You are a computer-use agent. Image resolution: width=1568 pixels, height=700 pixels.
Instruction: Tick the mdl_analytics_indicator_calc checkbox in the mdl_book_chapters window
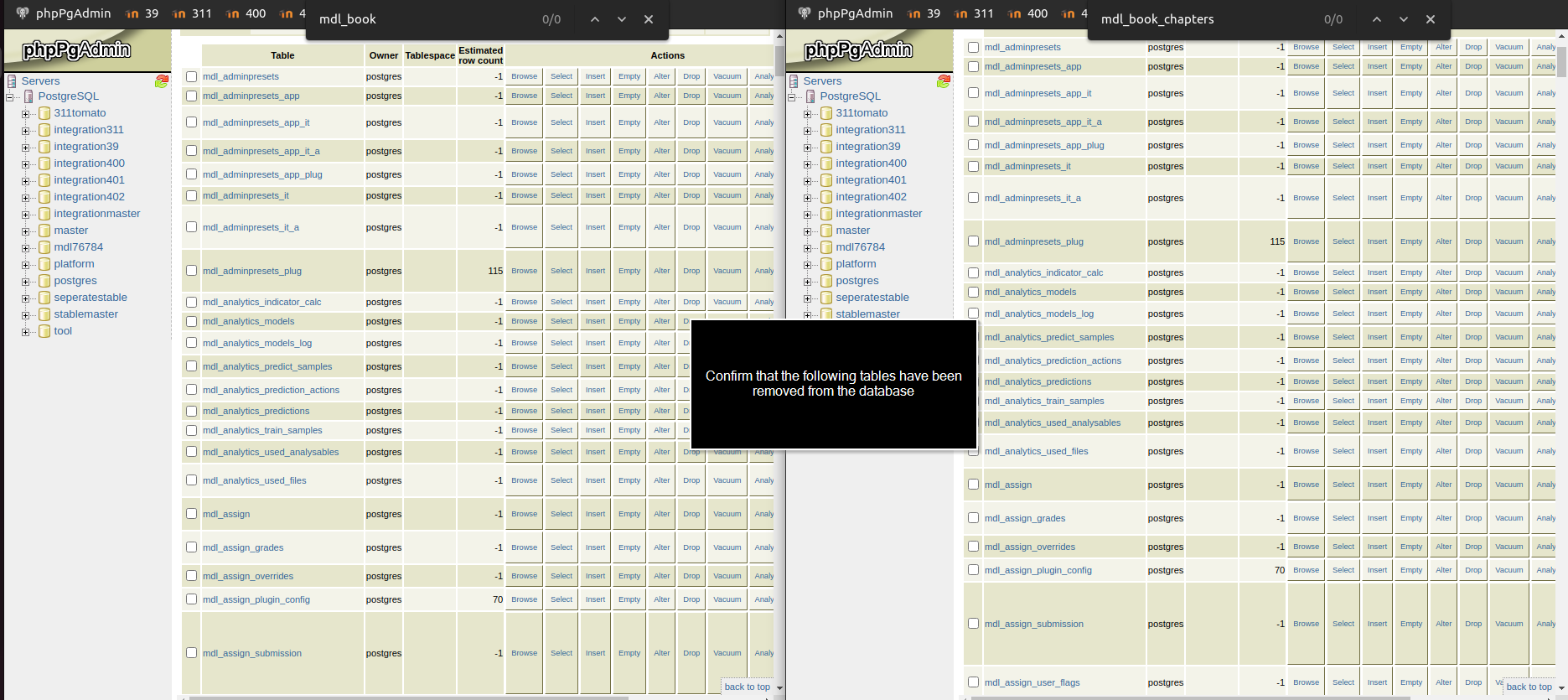coord(973,272)
